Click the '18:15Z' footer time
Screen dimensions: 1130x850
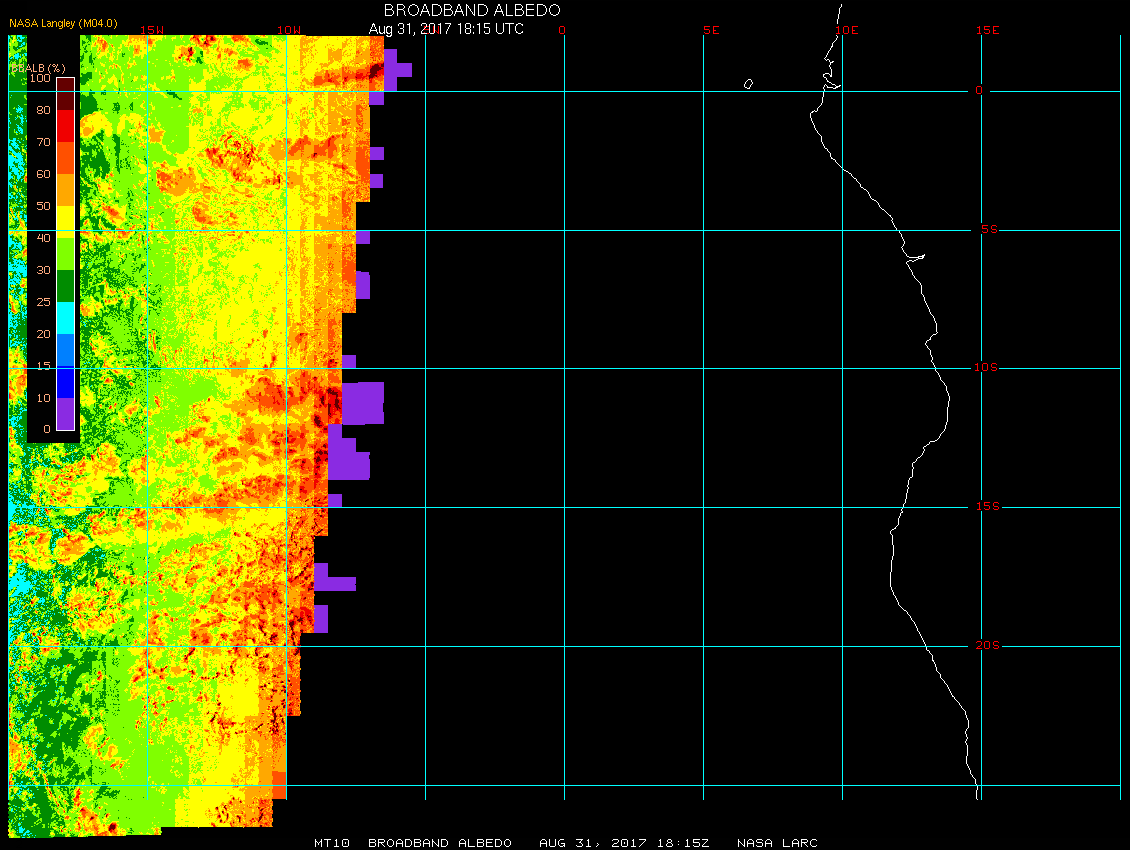click(682, 843)
